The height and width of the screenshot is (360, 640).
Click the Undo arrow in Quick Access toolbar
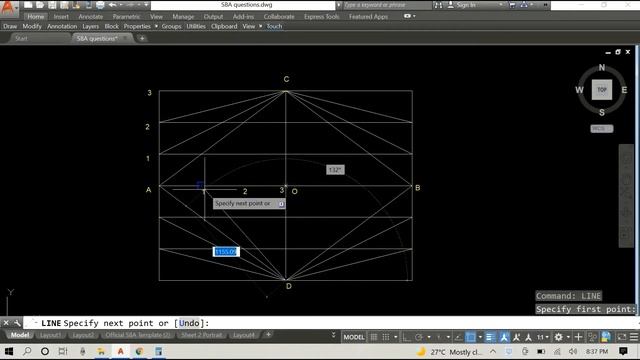(x=112, y=5)
